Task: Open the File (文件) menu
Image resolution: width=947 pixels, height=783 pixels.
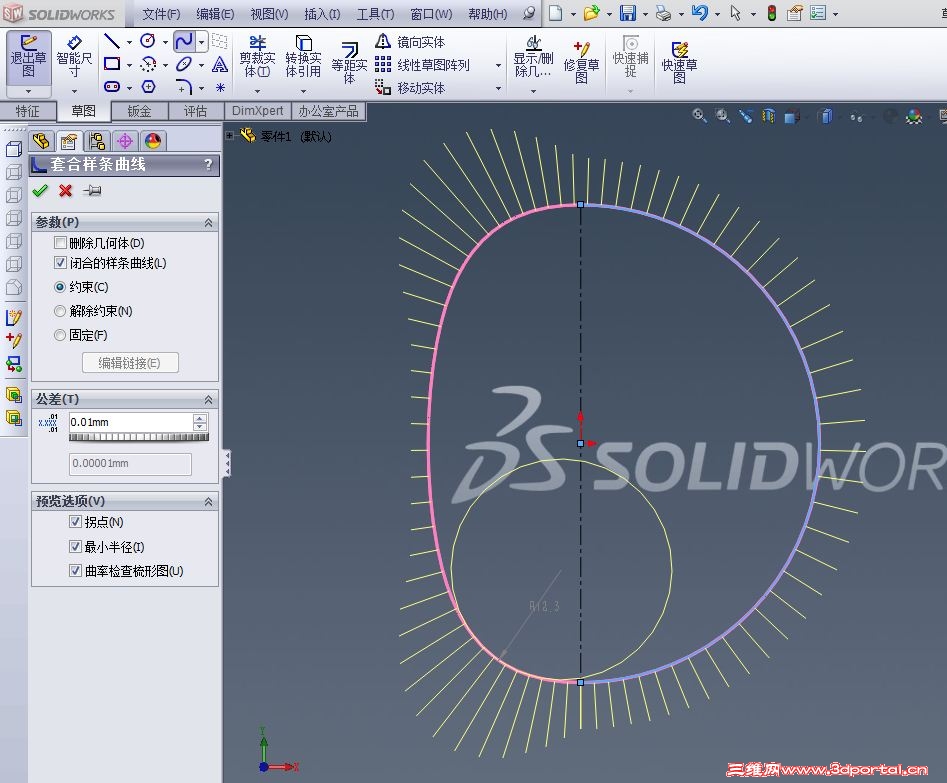Action: tap(161, 13)
